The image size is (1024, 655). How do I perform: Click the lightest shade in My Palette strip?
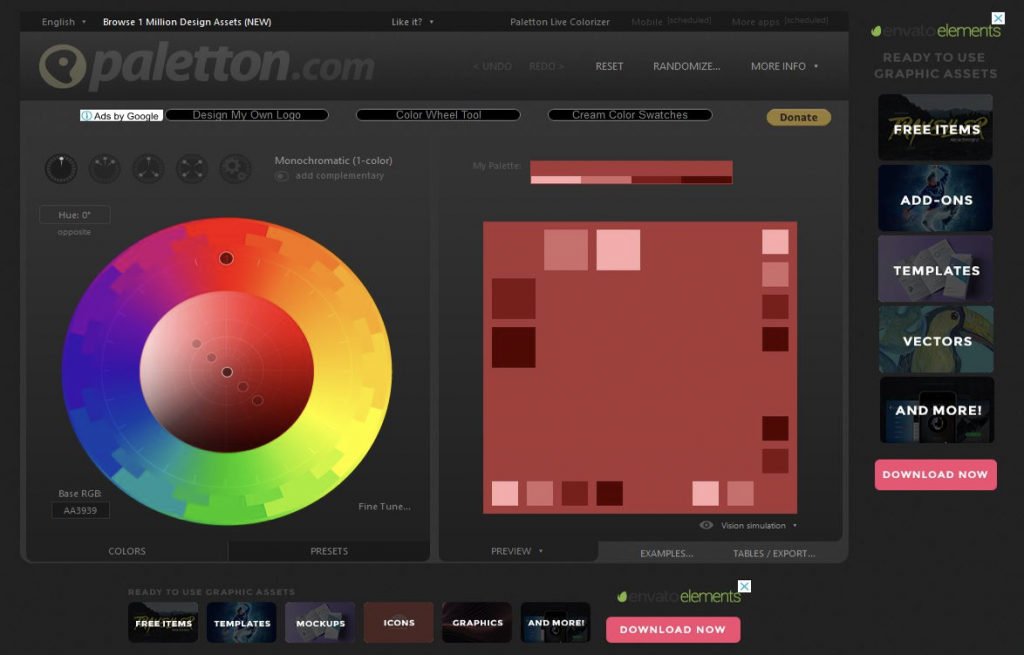556,180
